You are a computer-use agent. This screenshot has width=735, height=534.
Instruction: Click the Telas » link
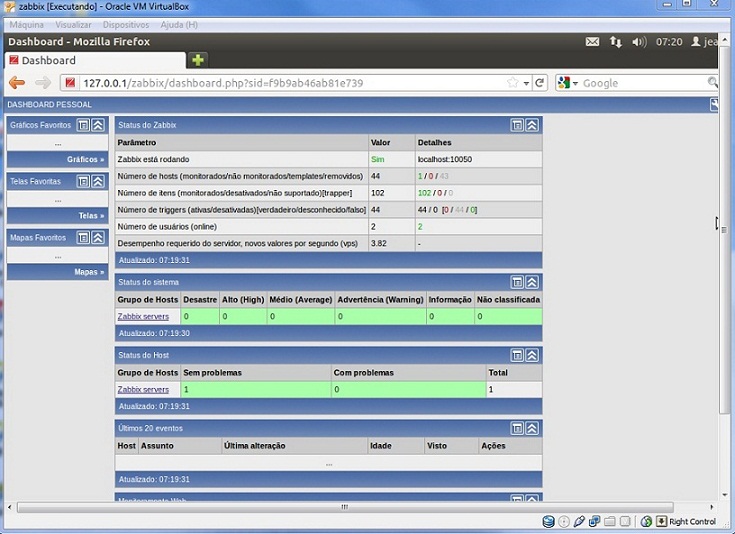pos(91,216)
